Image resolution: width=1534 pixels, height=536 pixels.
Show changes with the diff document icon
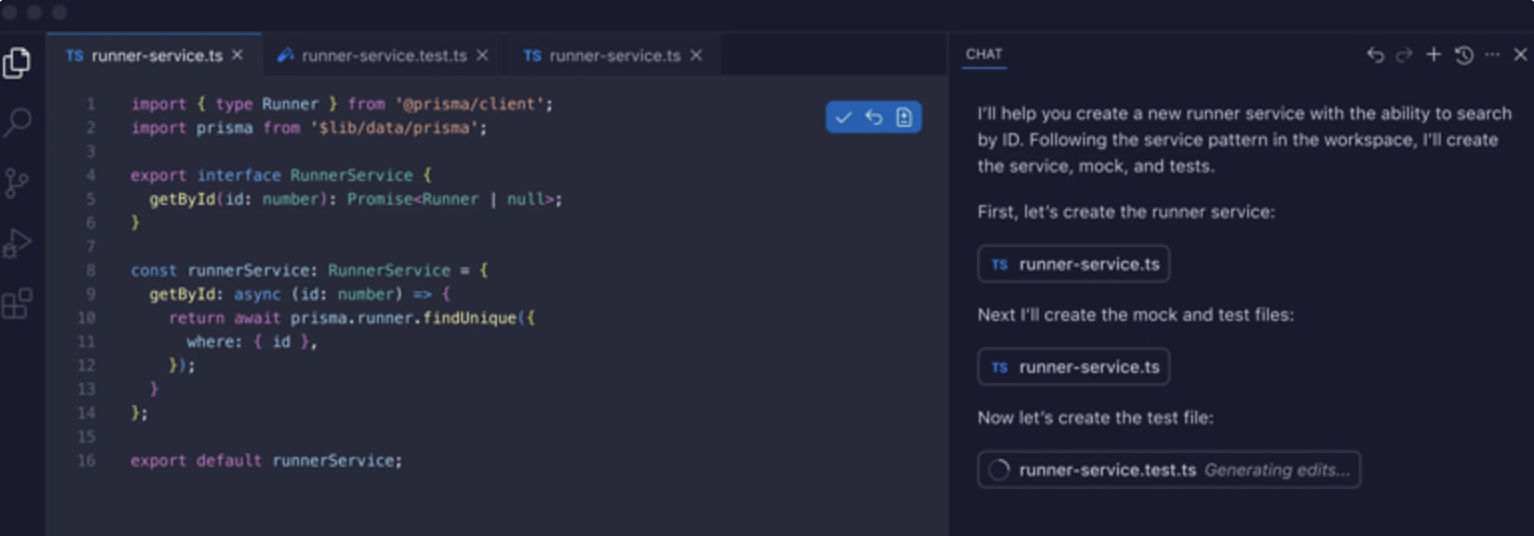pyautogui.click(x=904, y=117)
